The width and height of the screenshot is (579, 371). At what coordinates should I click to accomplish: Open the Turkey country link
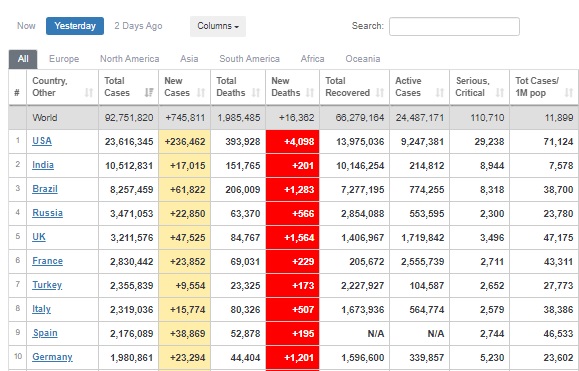pos(47,285)
